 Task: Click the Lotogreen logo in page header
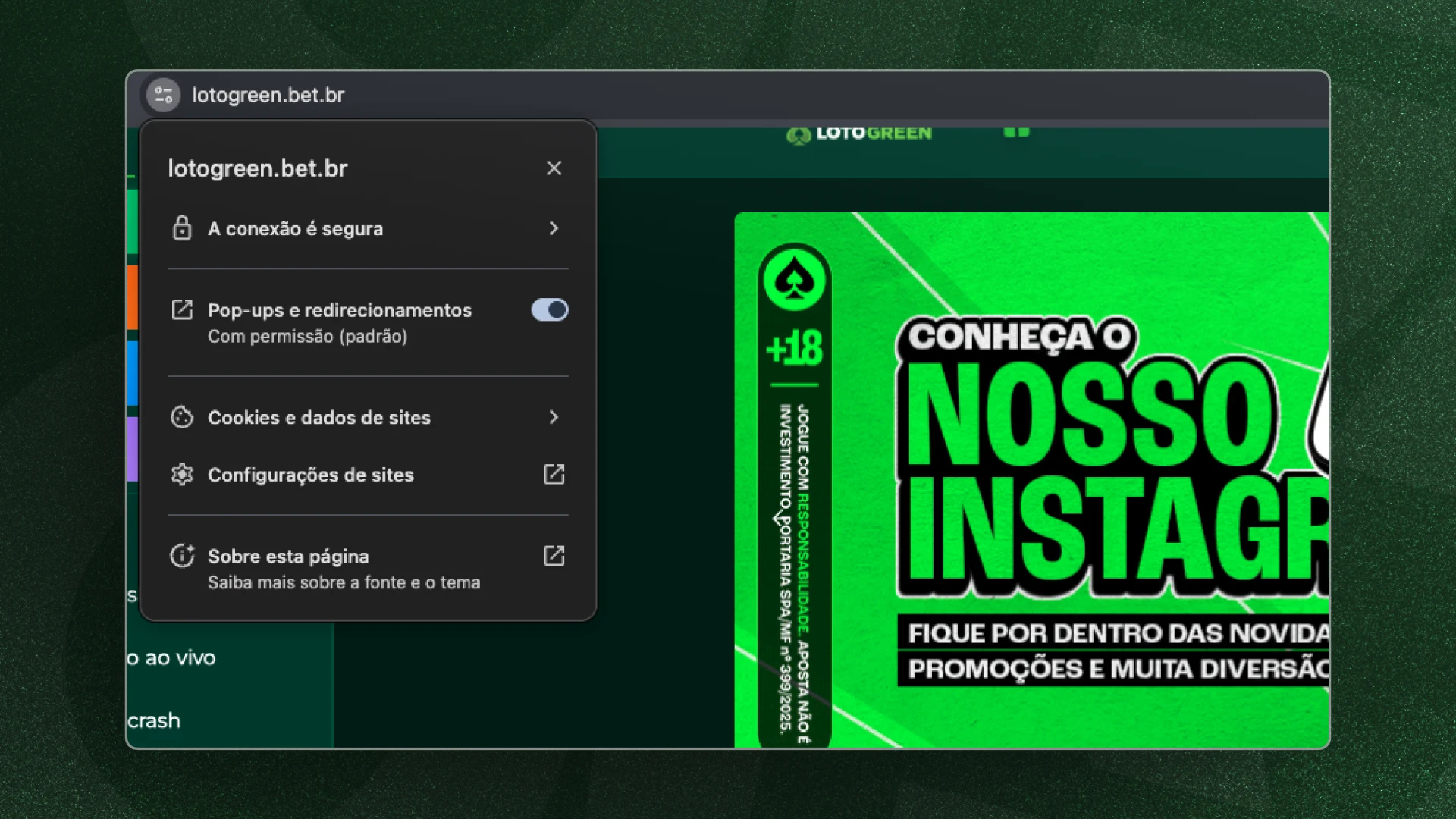click(x=859, y=135)
